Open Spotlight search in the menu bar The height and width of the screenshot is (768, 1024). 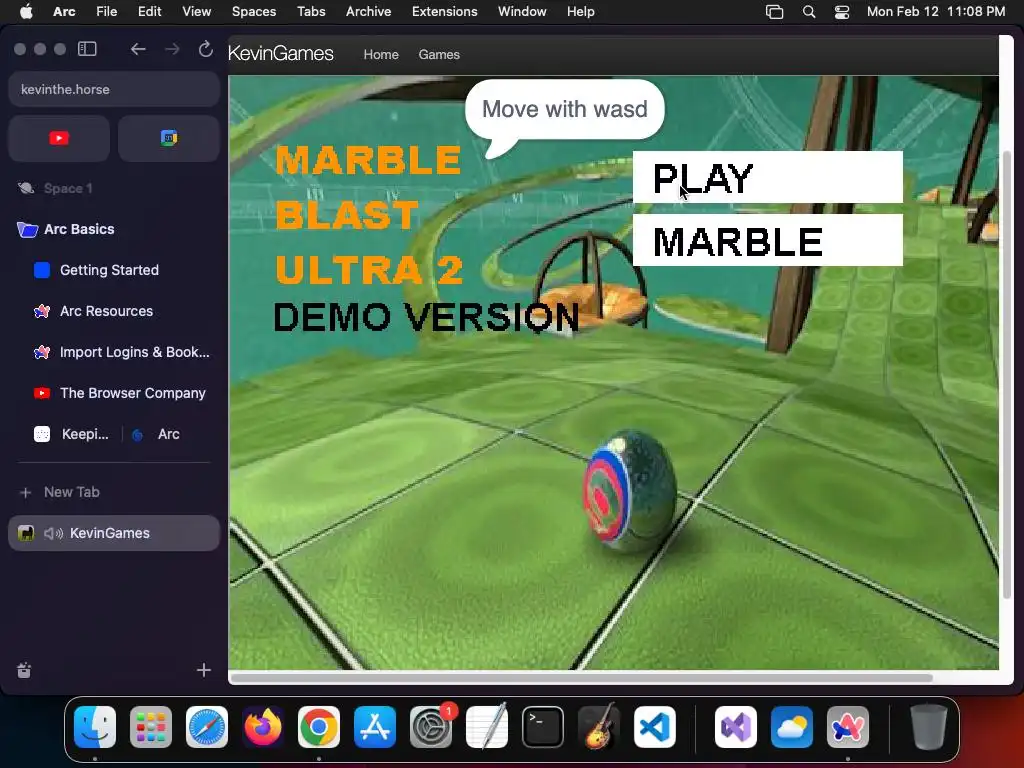tap(808, 12)
